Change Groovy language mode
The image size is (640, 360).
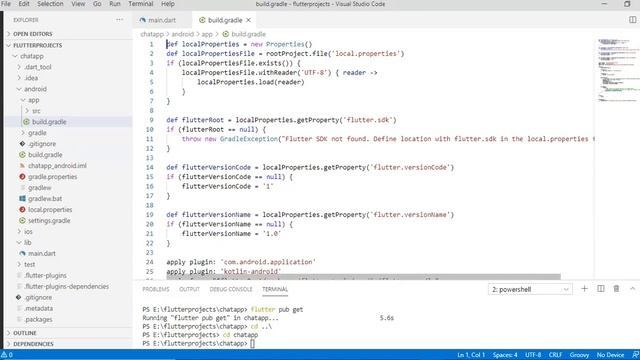[x=579, y=355]
